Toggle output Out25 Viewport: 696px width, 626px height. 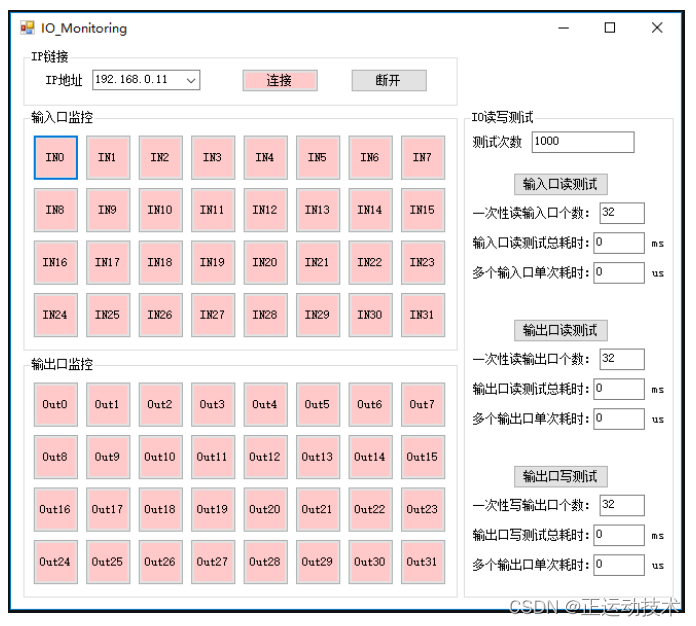tap(108, 562)
